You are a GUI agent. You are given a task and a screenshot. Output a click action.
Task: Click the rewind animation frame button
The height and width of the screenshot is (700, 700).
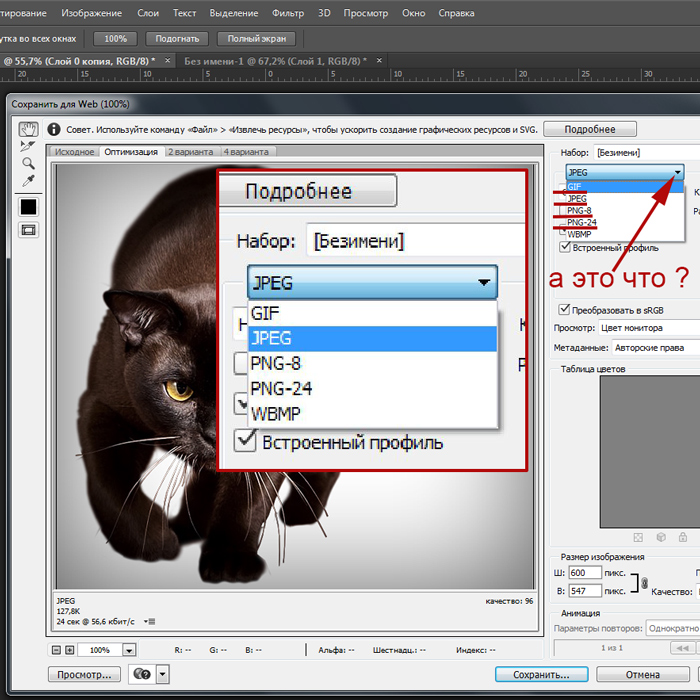click(682, 648)
